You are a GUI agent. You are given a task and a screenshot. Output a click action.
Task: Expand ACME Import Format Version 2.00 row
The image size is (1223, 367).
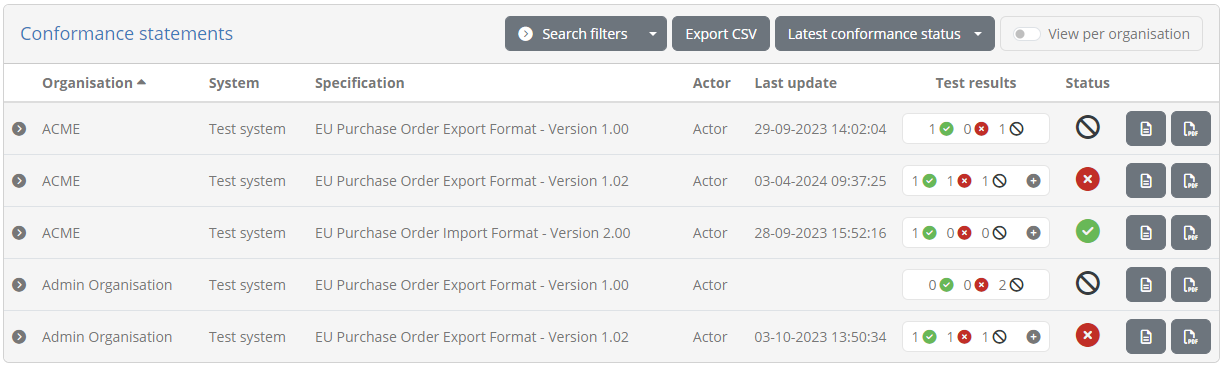18,233
